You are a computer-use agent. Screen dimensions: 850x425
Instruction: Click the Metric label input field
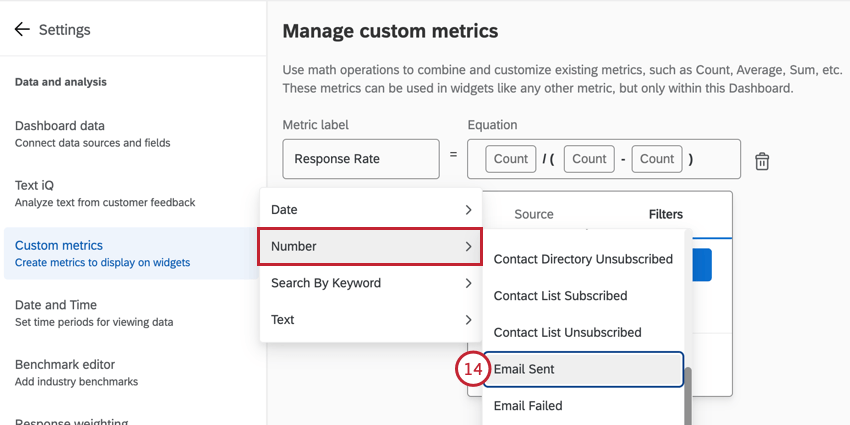[x=361, y=159]
